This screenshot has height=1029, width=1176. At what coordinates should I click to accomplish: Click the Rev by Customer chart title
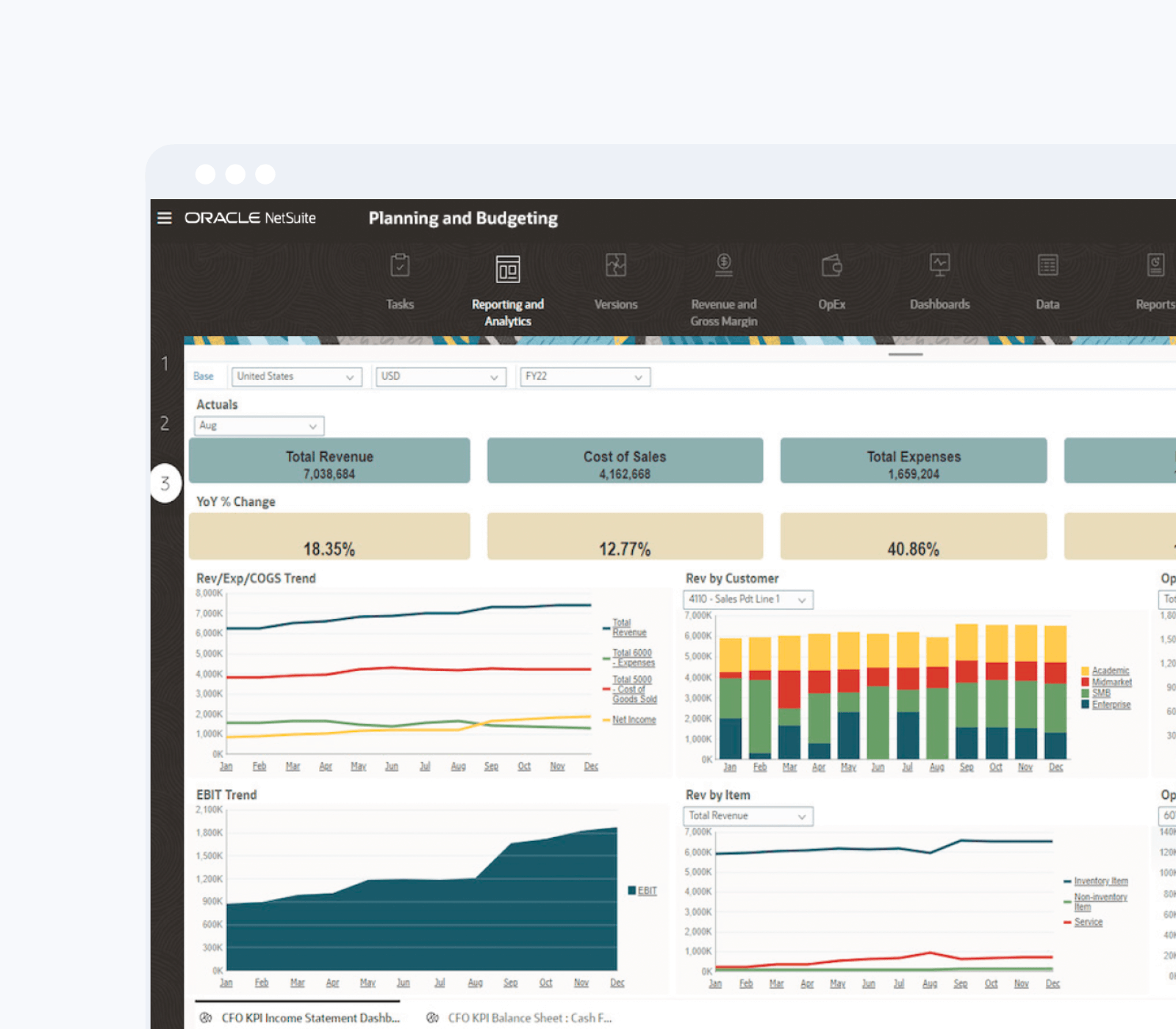732,578
